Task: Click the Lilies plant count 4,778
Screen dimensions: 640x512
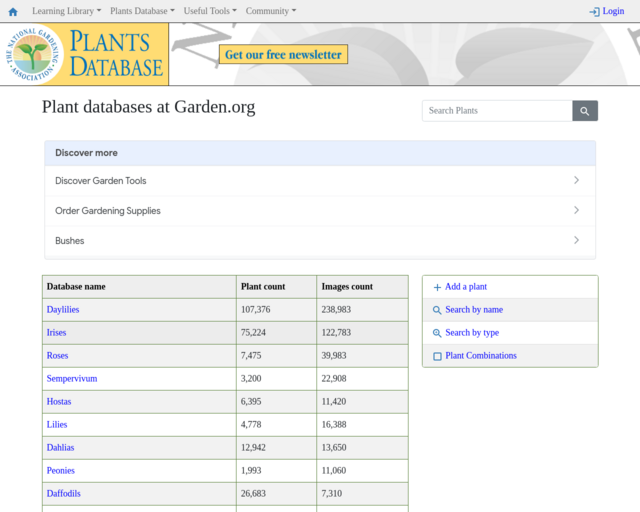Action: pos(251,424)
